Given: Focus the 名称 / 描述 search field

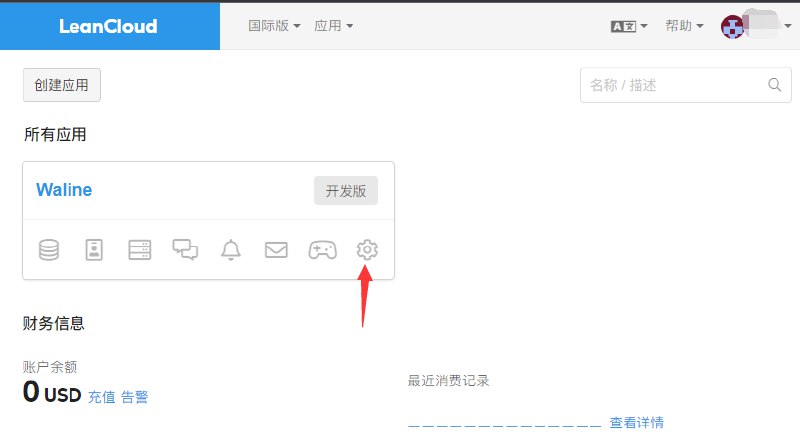Looking at the screenshot, I should pyautogui.click(x=672, y=85).
